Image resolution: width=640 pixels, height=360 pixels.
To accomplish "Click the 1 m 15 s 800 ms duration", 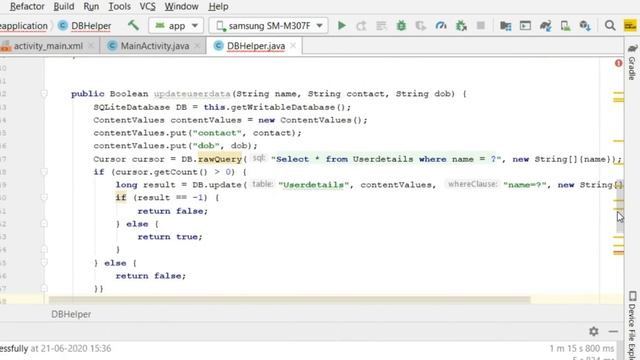I will click(x=581, y=349).
